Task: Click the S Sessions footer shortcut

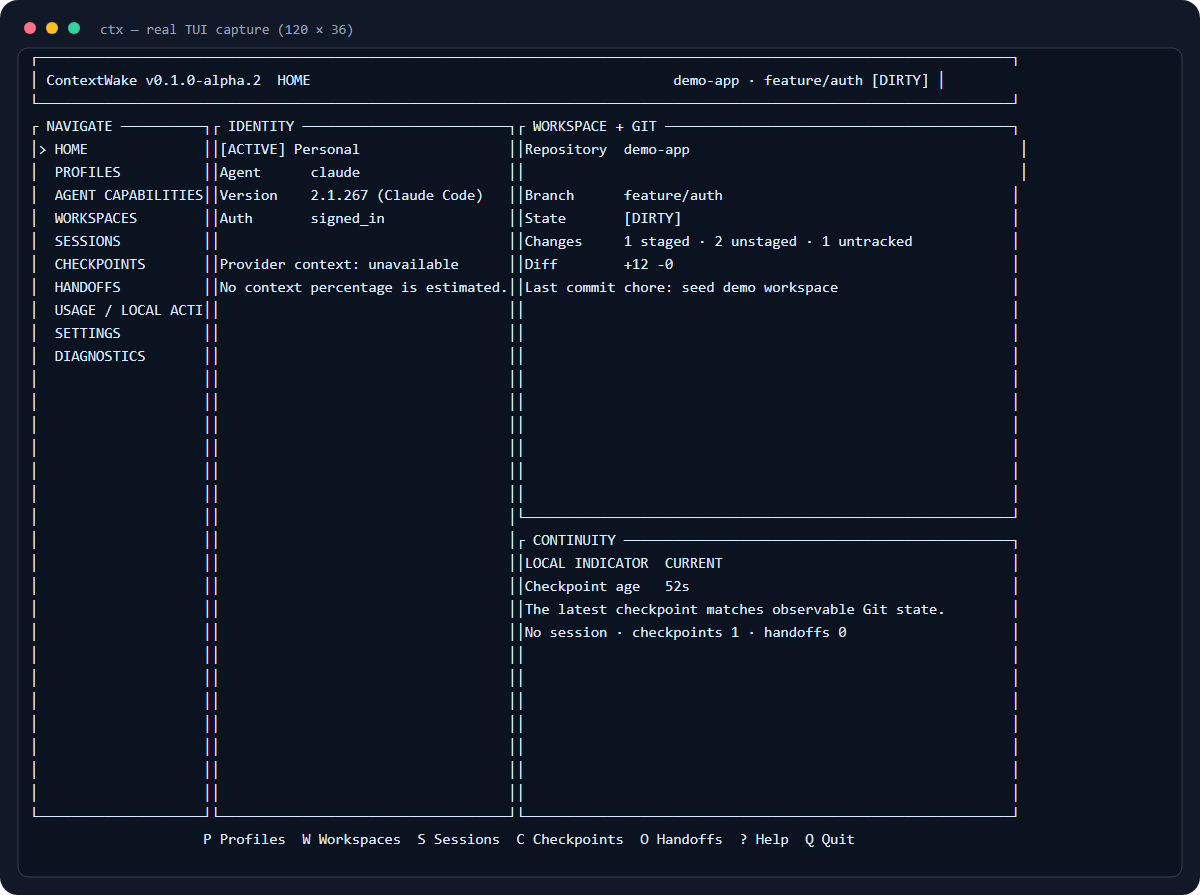Action: click(458, 839)
